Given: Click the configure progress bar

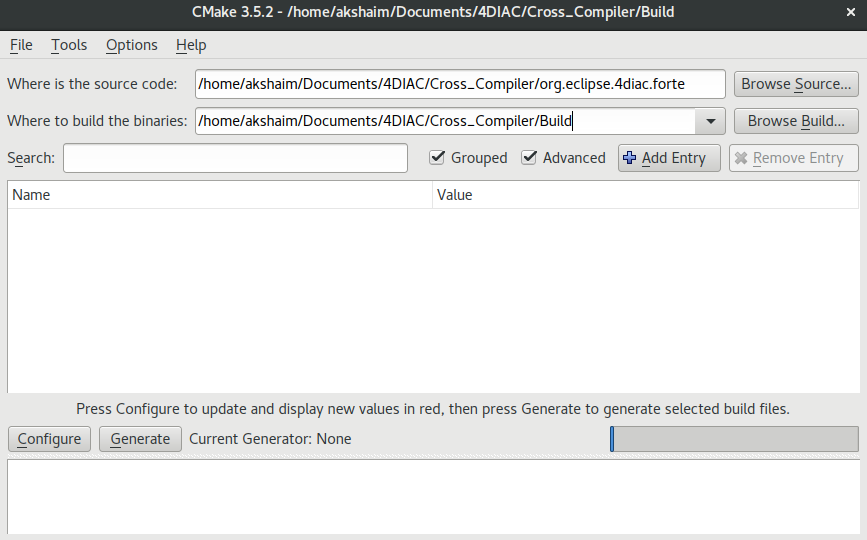Looking at the screenshot, I should pyautogui.click(x=734, y=439).
